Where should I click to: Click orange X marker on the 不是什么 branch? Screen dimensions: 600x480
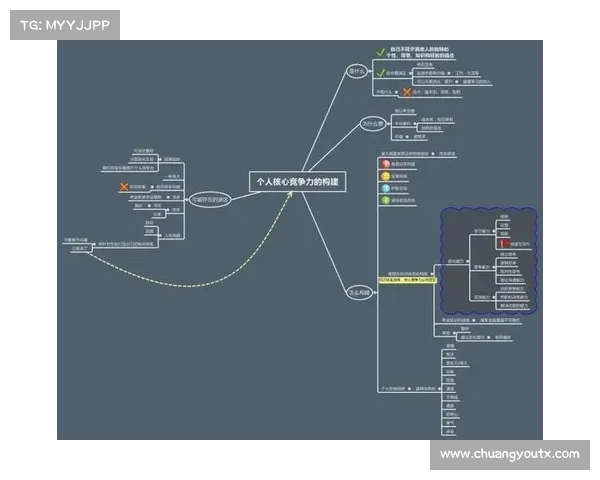(x=407, y=92)
